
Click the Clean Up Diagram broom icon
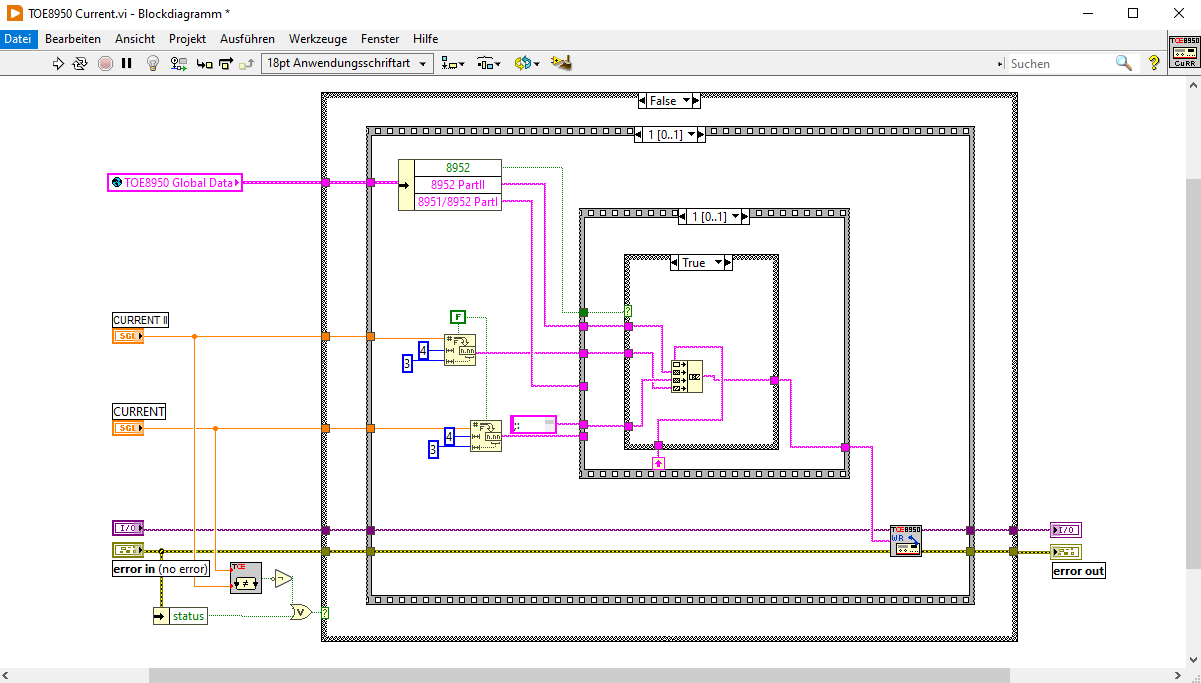(x=562, y=63)
